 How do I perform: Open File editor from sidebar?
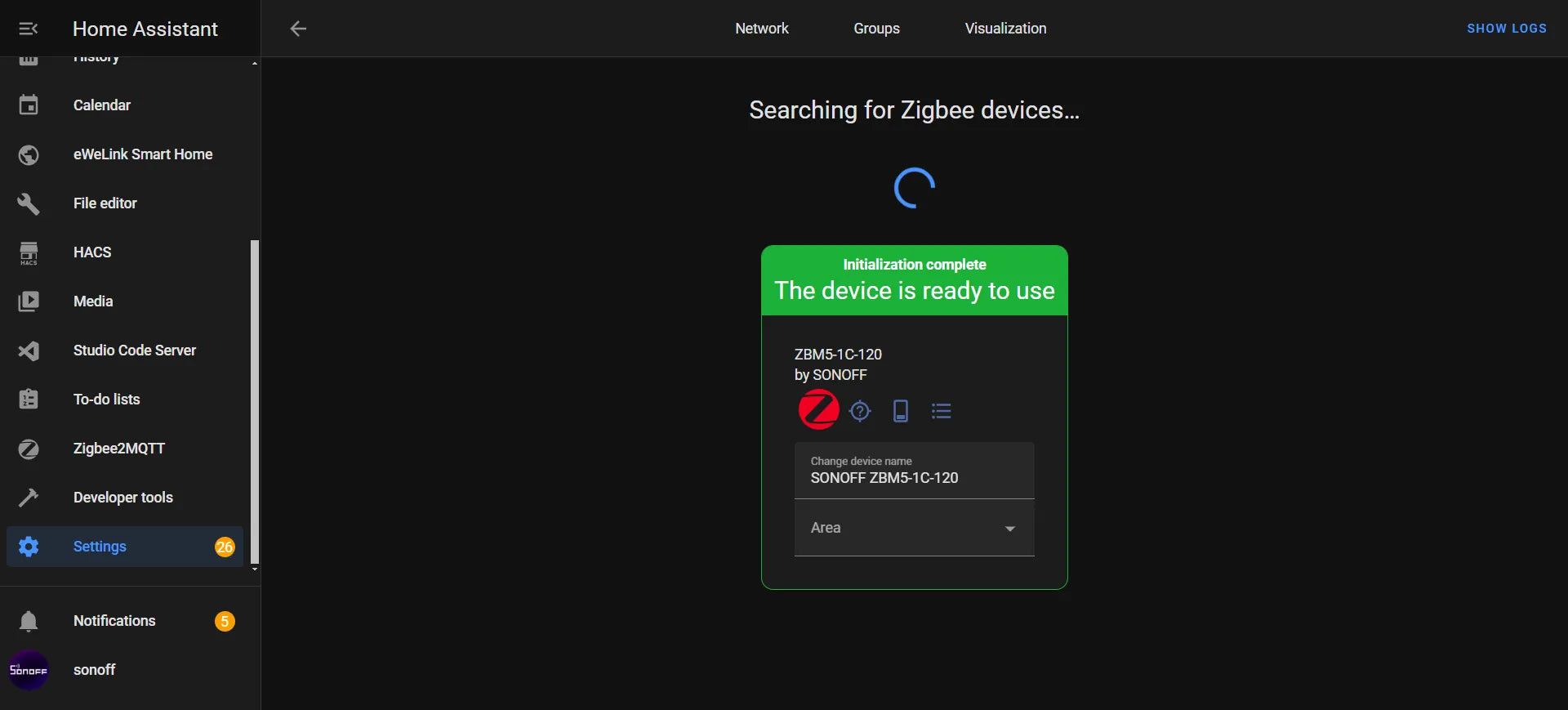click(x=125, y=203)
